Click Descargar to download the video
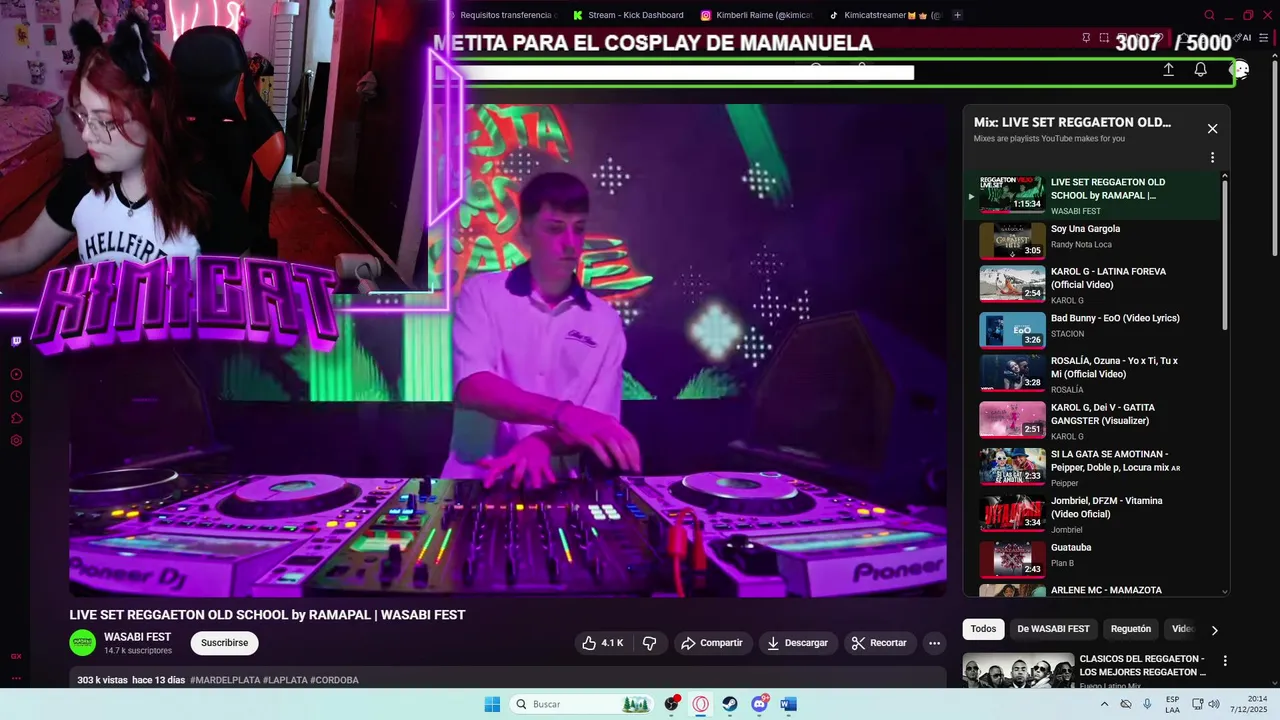 coord(797,643)
